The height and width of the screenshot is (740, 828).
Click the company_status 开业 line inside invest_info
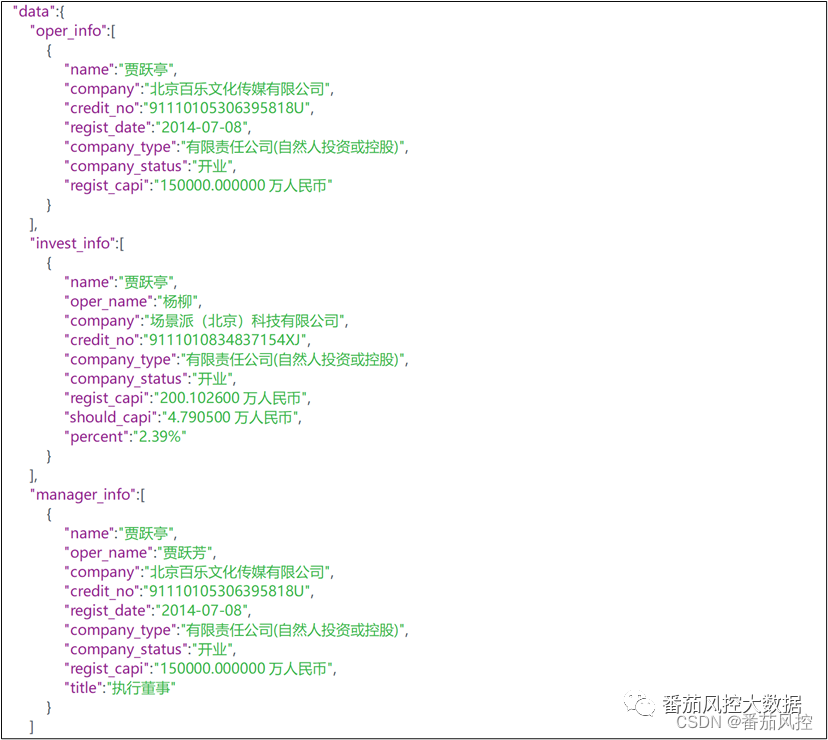pos(150,379)
